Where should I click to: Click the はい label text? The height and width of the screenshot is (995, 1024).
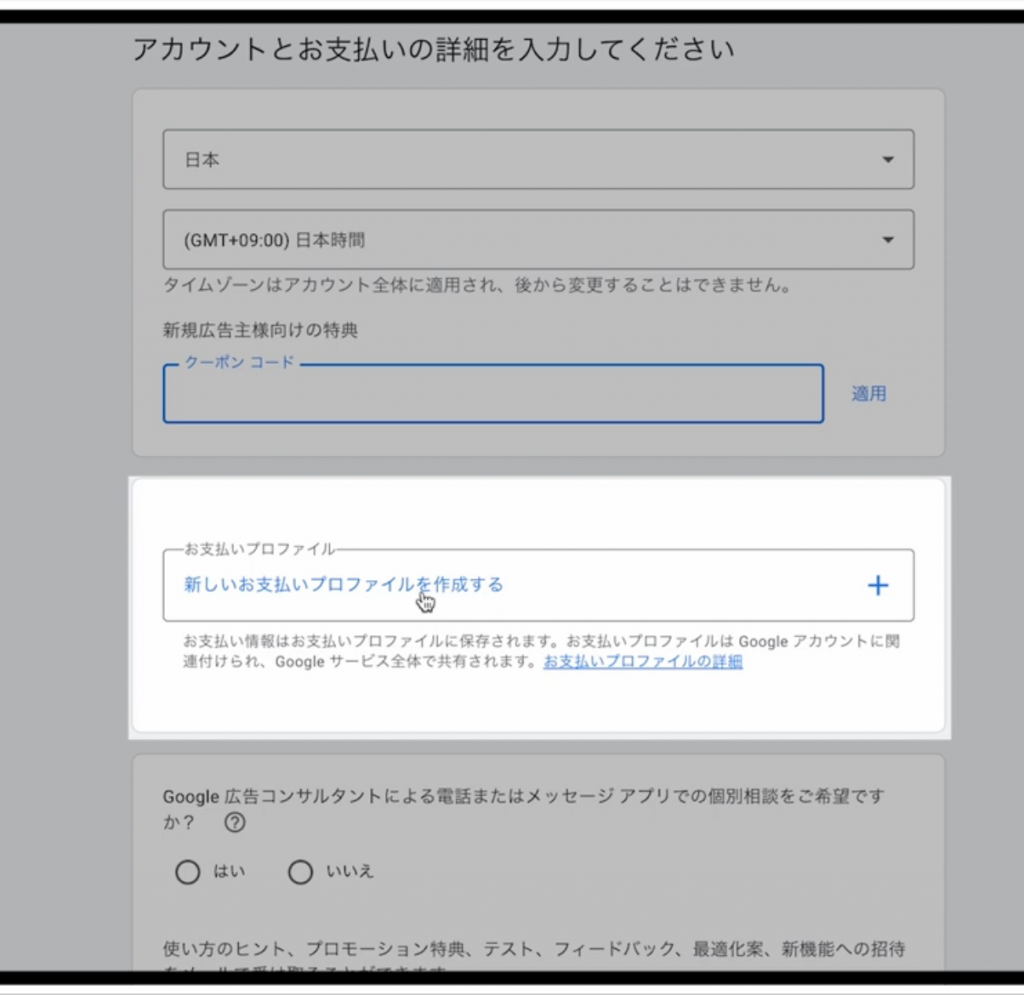tap(229, 871)
